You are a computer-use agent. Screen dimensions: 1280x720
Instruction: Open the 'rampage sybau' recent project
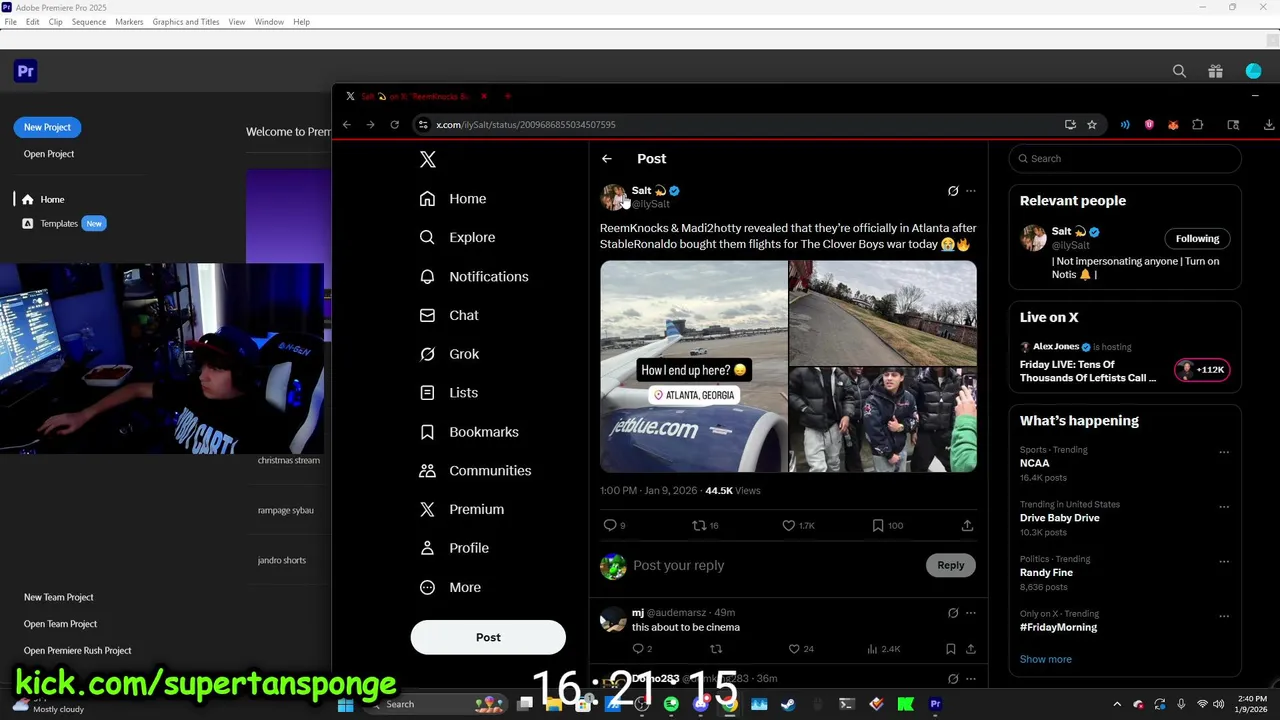pos(286,511)
